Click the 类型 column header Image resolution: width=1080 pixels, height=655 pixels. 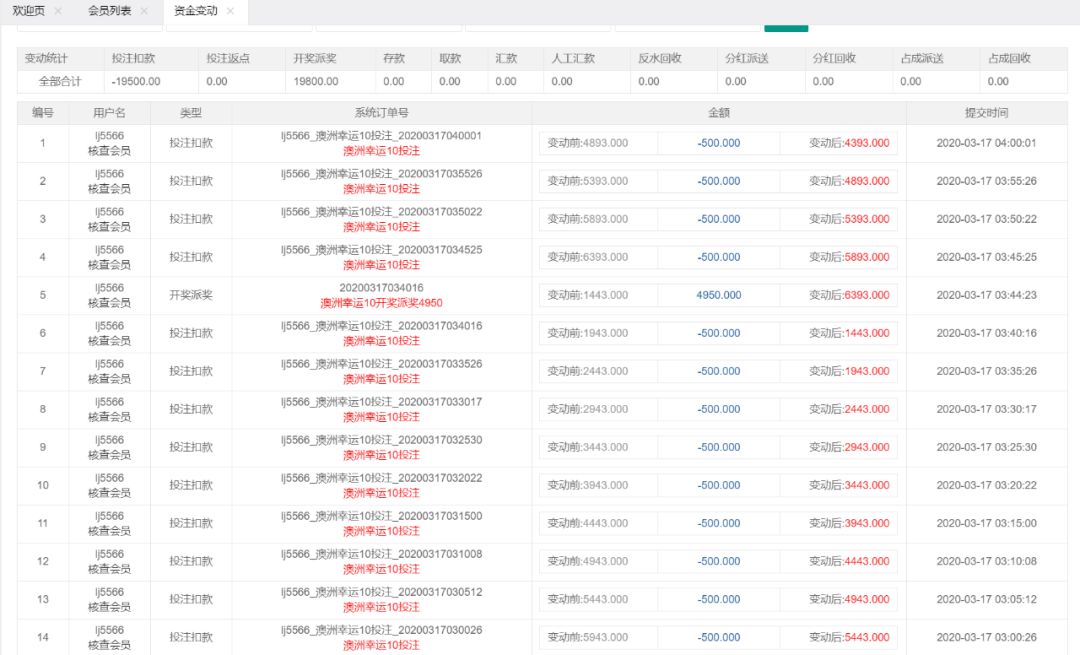pos(191,113)
